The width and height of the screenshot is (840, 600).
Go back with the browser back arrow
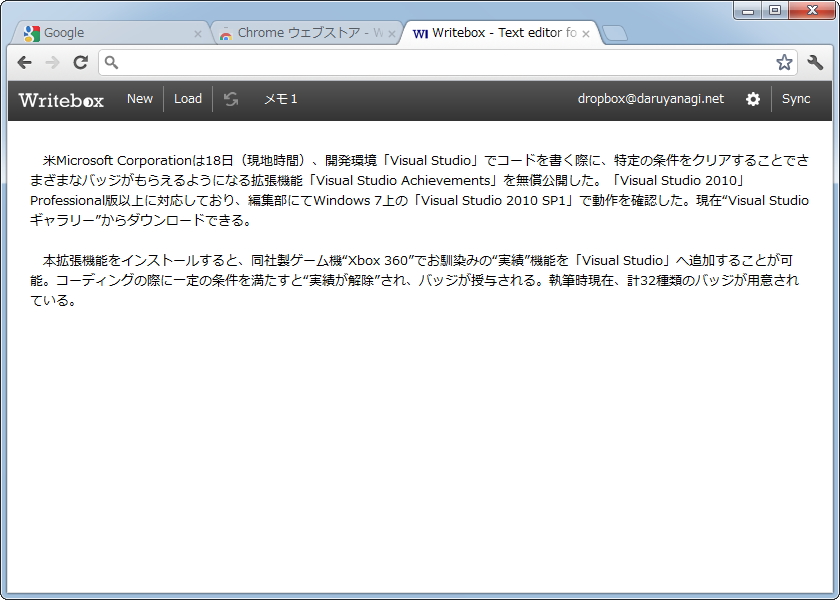pyautogui.click(x=25, y=63)
